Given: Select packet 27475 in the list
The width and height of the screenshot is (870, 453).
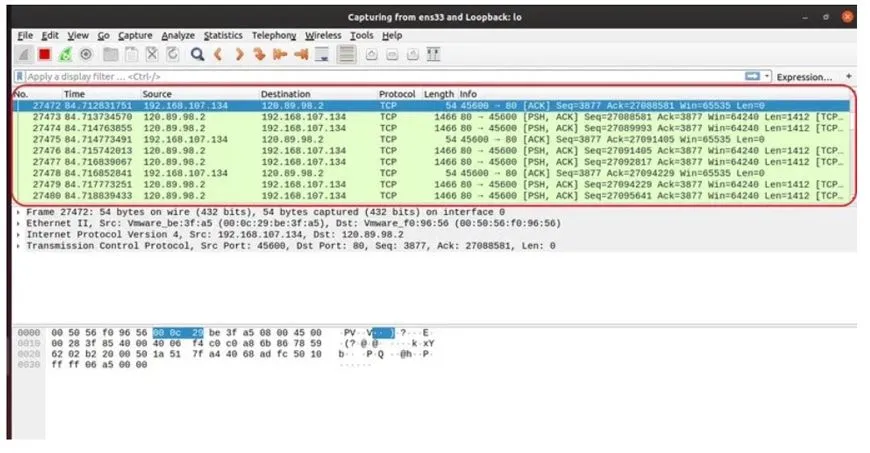Looking at the screenshot, I should pos(431,139).
